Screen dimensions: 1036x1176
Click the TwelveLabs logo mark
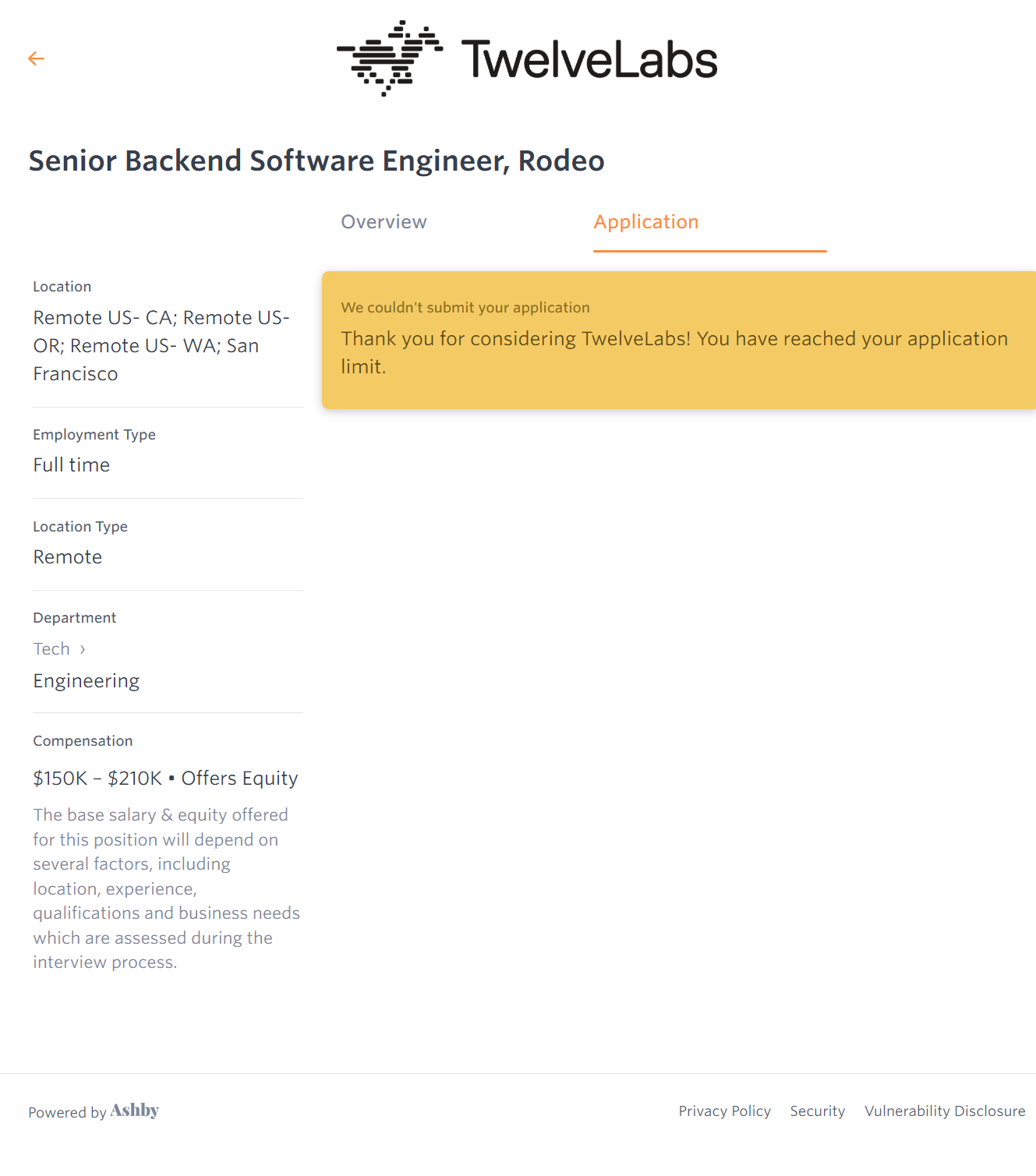[x=390, y=58]
